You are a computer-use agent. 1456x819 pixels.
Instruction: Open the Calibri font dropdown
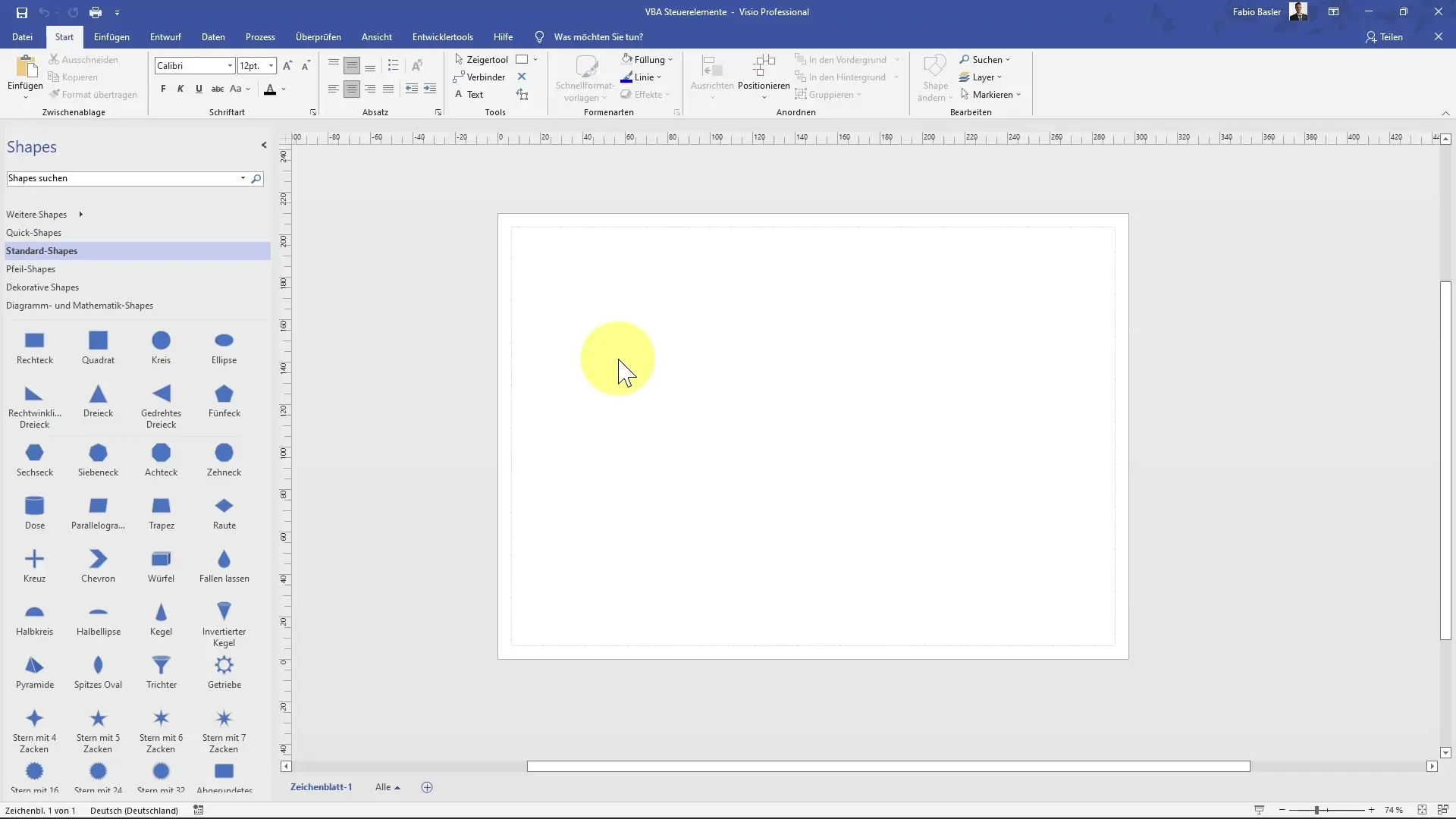(230, 66)
